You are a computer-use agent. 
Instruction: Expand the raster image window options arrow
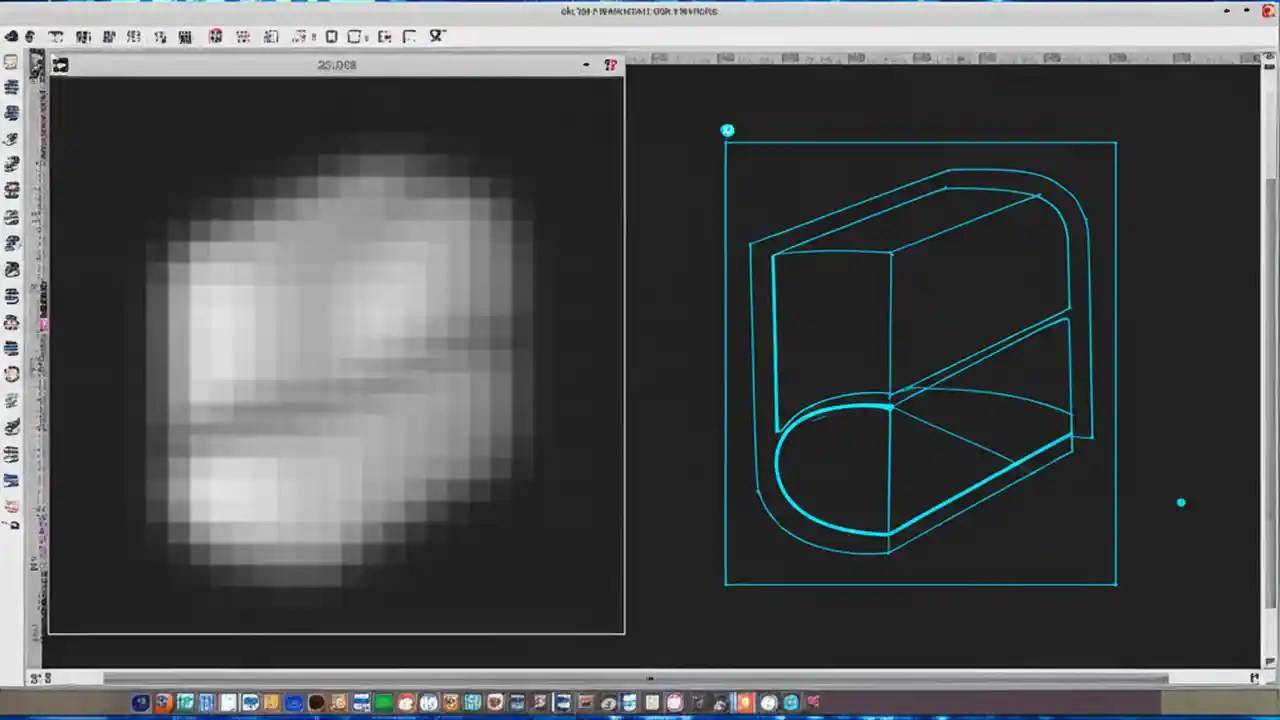coord(586,64)
